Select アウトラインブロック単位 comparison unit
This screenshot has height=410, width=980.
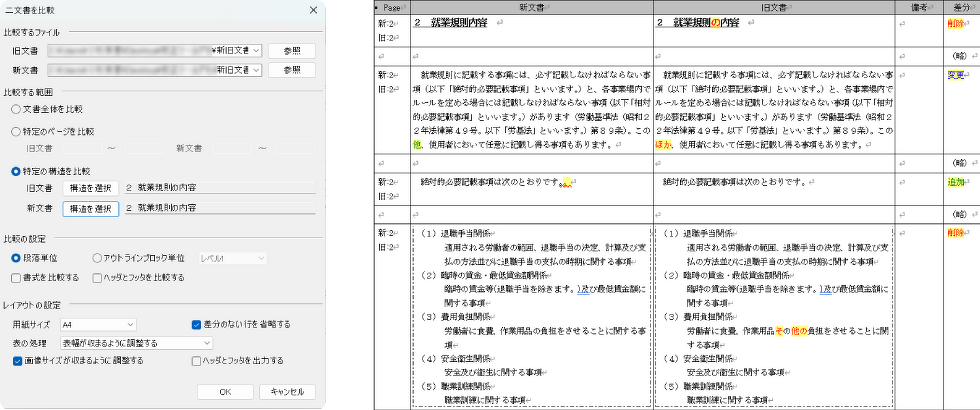pyautogui.click(x=98, y=257)
